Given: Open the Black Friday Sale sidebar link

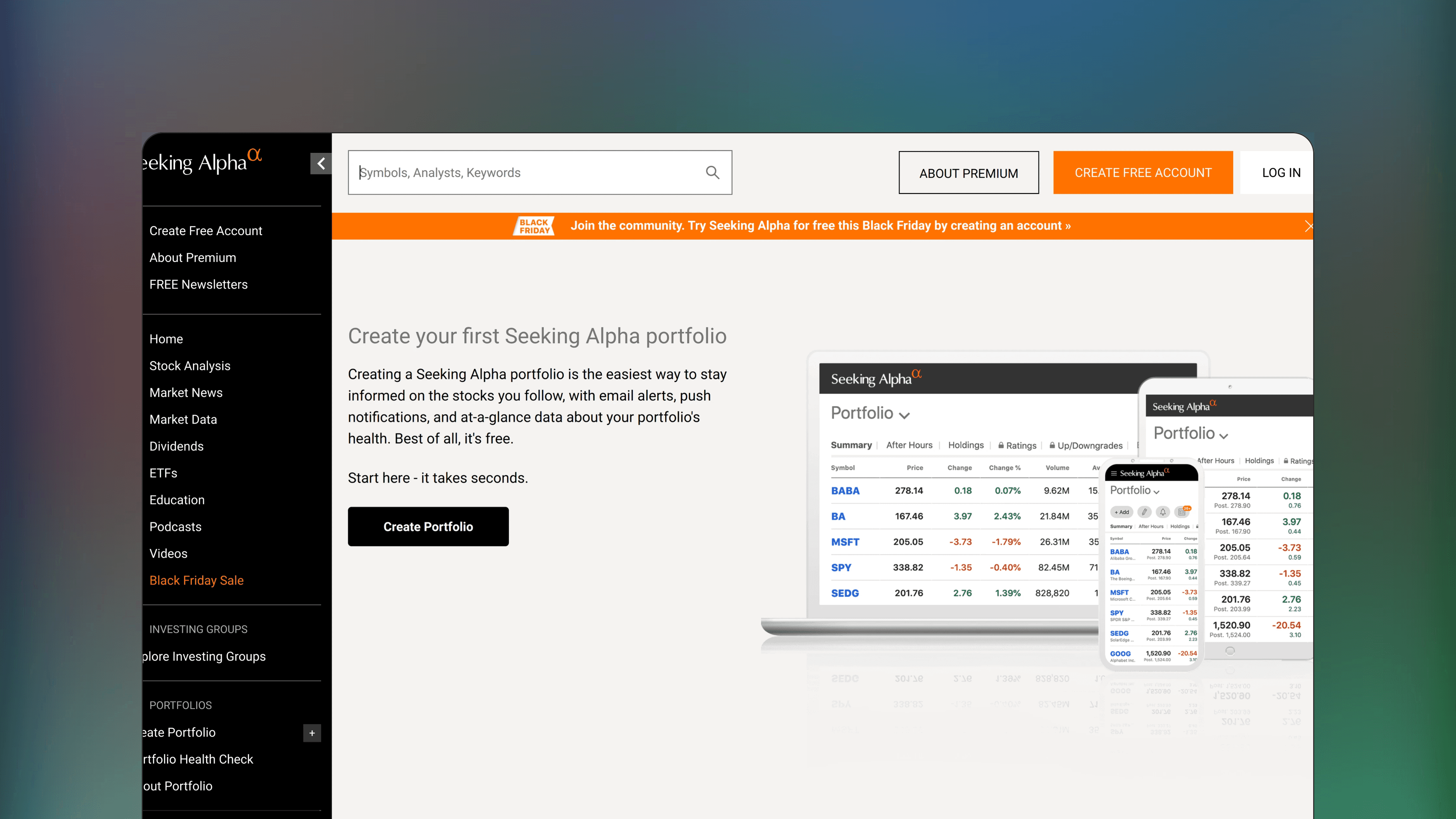Looking at the screenshot, I should point(196,580).
